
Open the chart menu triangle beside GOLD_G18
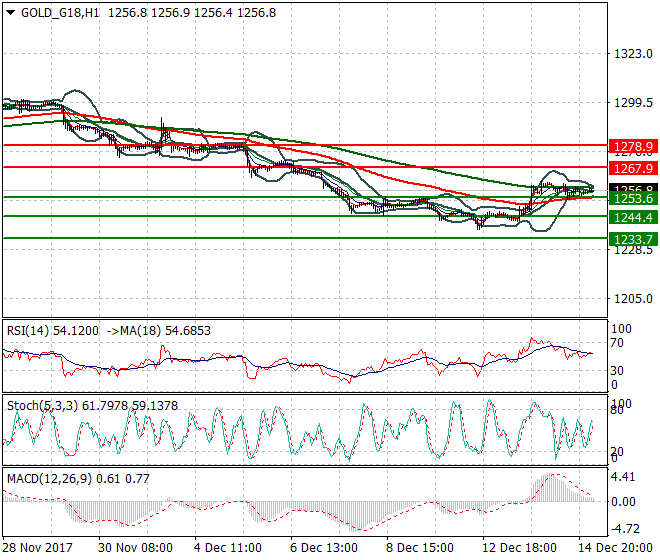[x=11, y=13]
